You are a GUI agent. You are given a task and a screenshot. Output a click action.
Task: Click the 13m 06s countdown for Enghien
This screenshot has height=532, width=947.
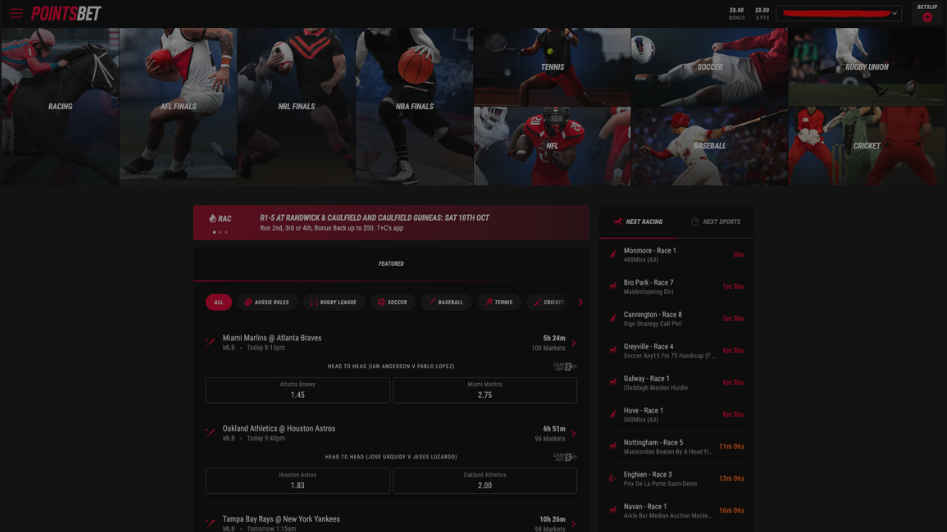tap(731, 479)
